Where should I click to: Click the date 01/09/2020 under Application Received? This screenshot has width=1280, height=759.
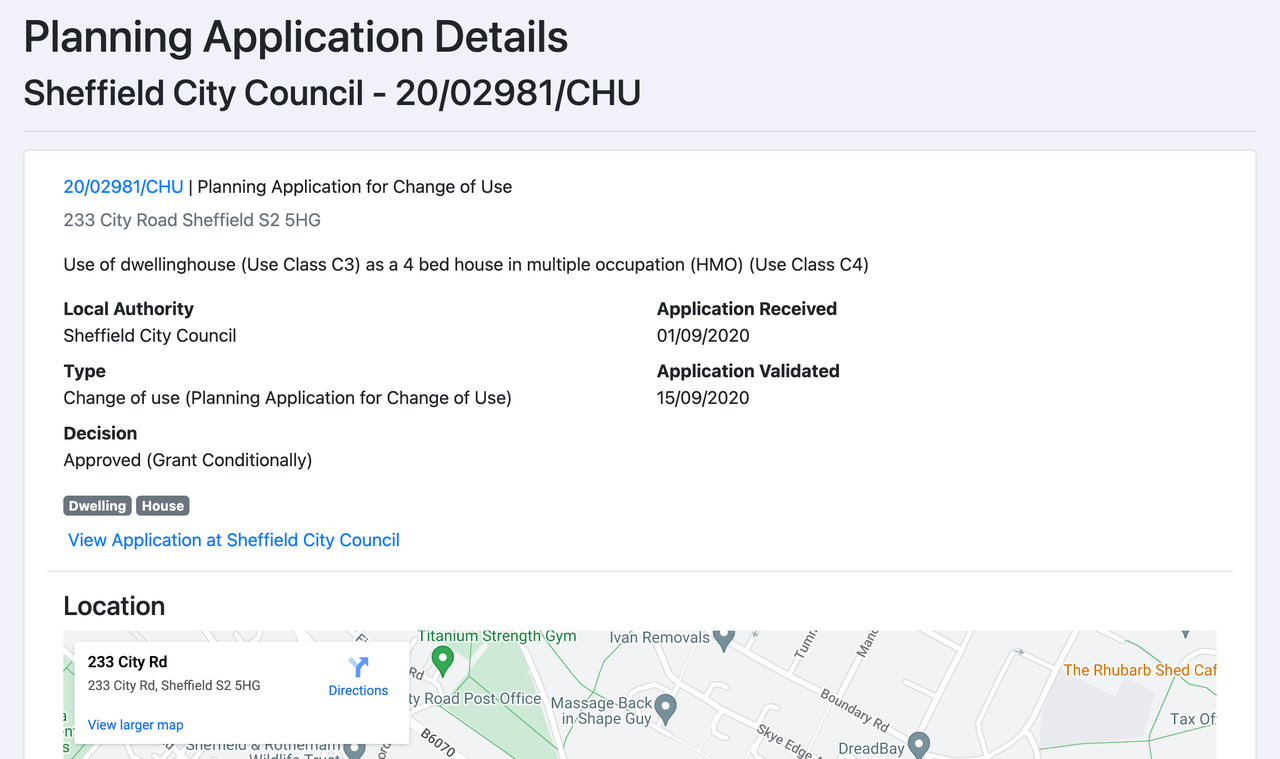coord(703,336)
